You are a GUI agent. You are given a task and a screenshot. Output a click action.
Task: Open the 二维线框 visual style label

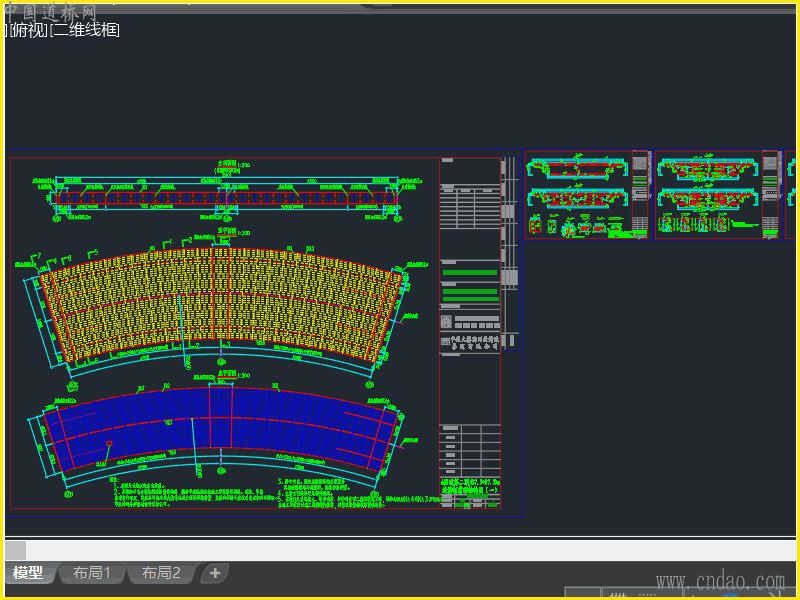pos(86,30)
